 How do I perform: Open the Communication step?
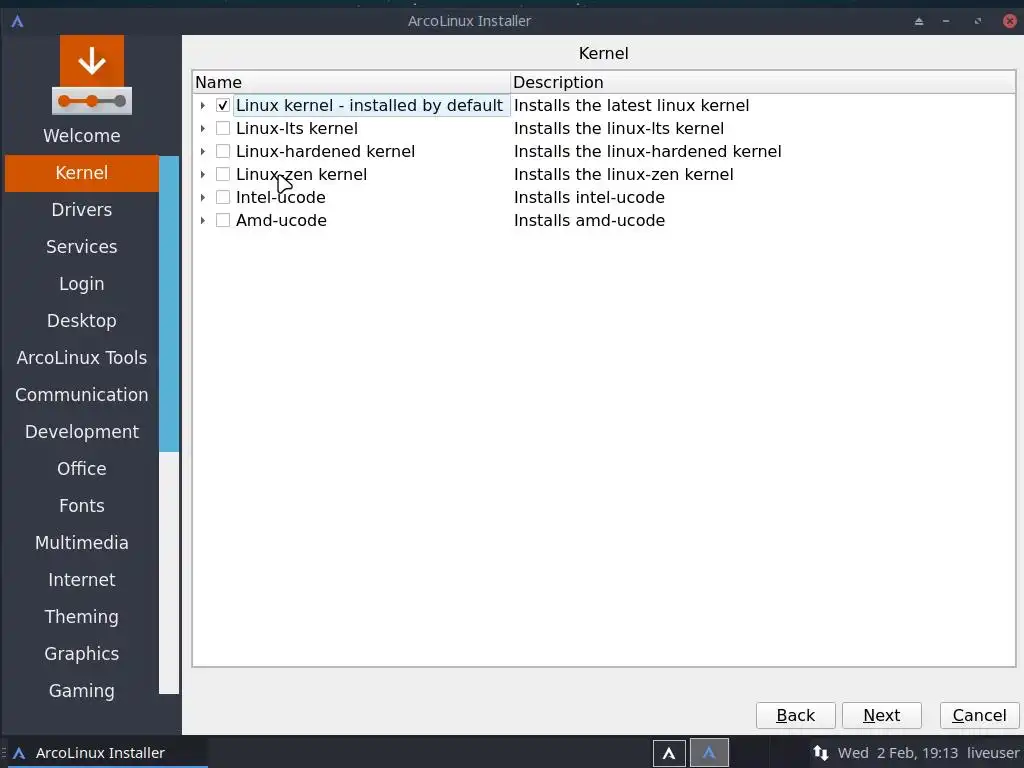click(x=82, y=395)
